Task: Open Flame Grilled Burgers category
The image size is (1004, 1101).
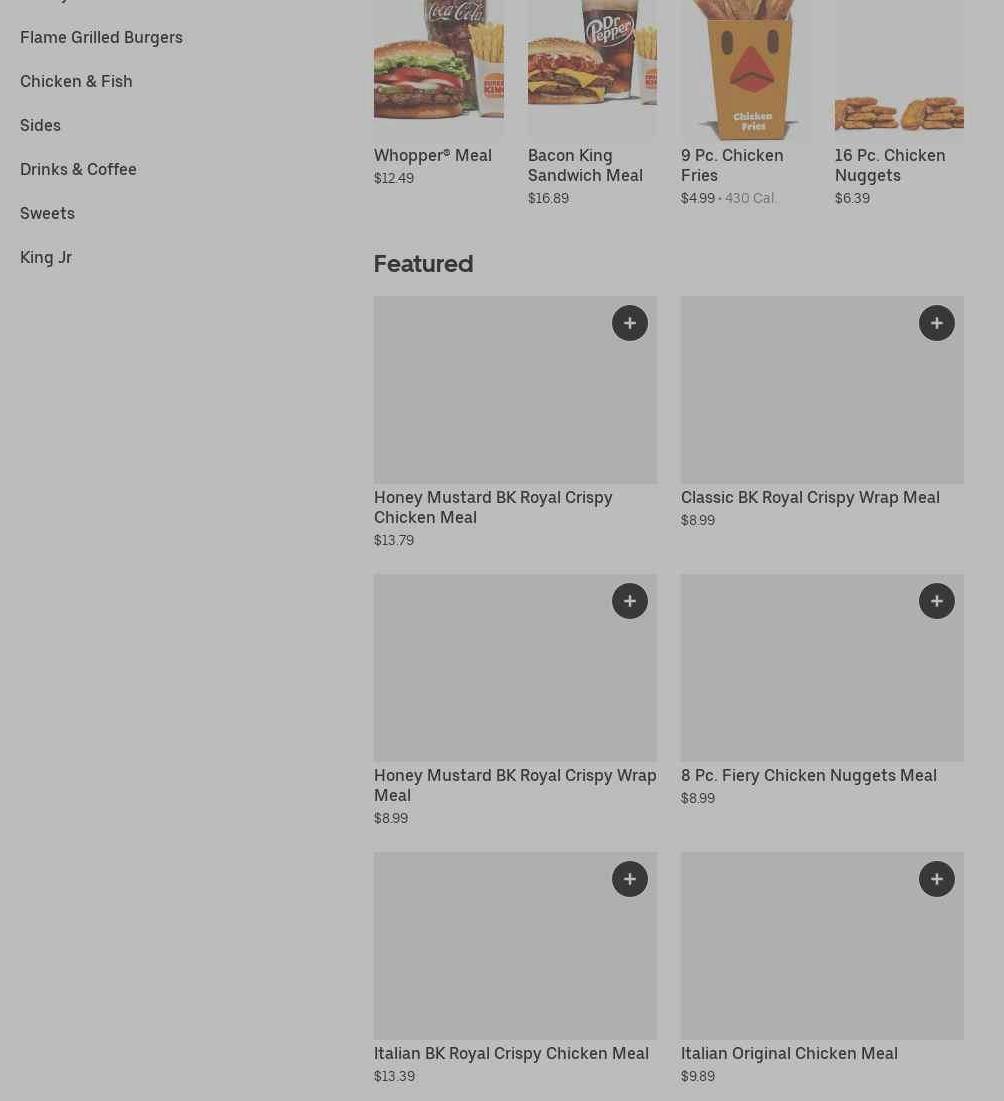Action: 101,37
